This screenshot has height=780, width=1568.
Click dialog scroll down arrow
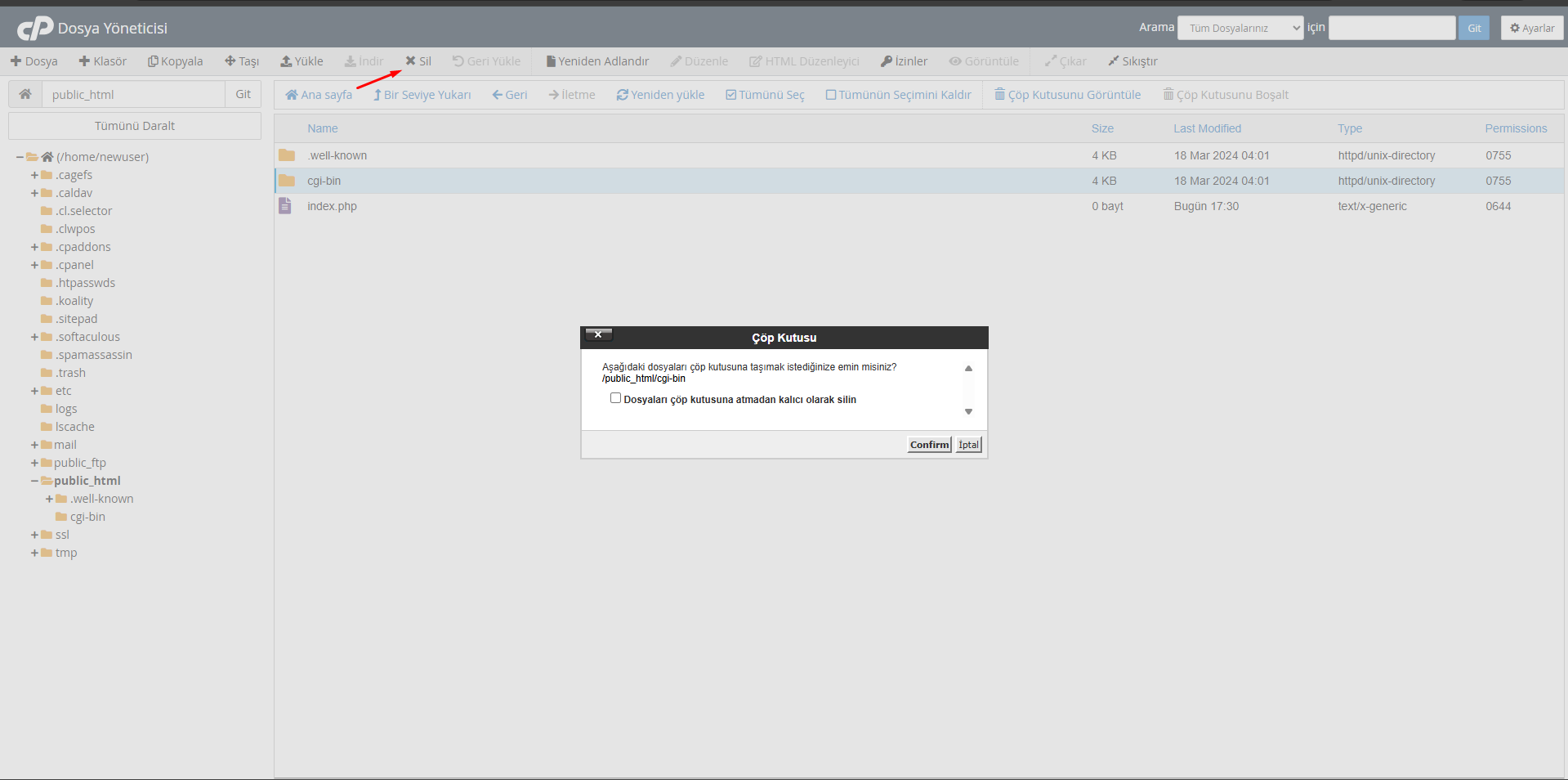click(968, 411)
